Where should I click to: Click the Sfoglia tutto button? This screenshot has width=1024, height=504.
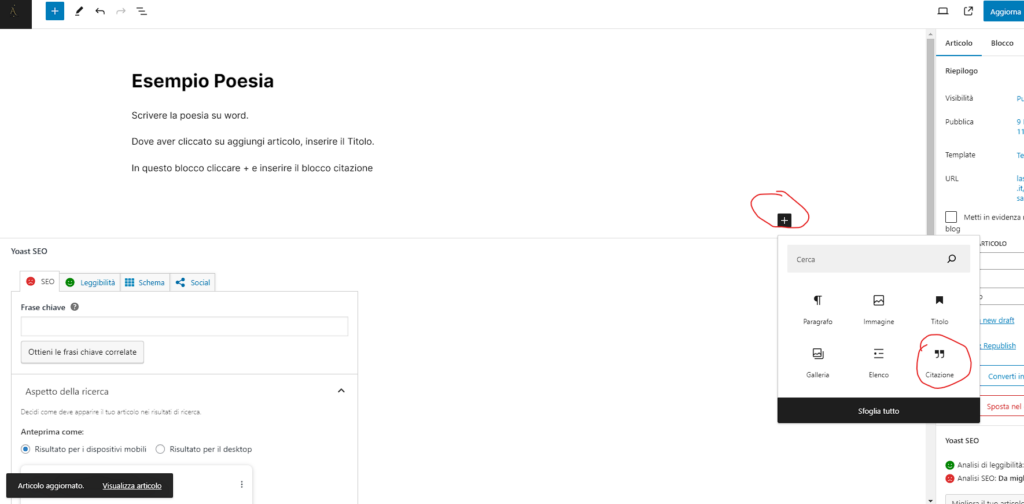click(x=879, y=411)
